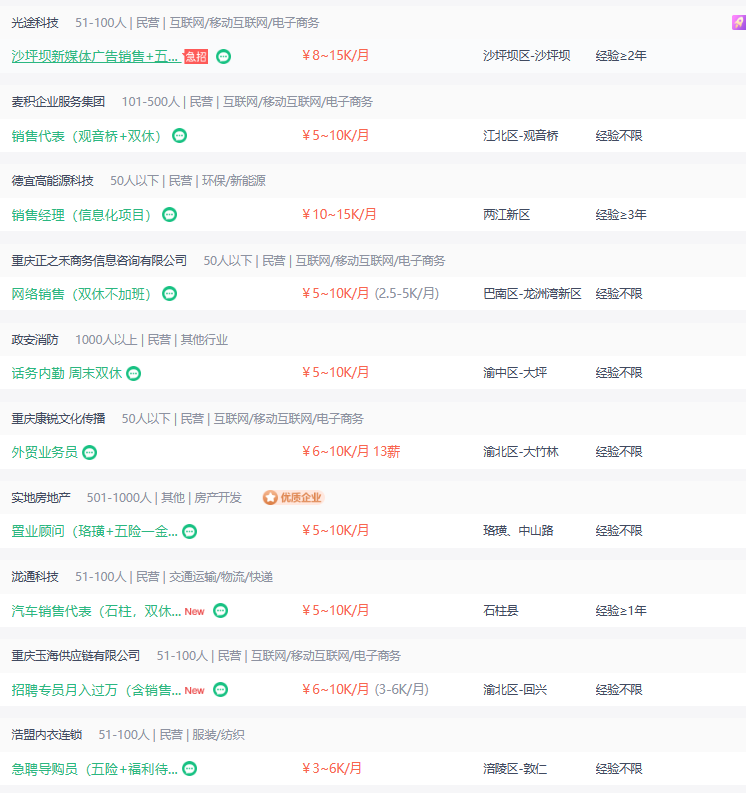The image size is (746, 793).
Task: Open company 麦积企业服务集团
Action: [58, 102]
